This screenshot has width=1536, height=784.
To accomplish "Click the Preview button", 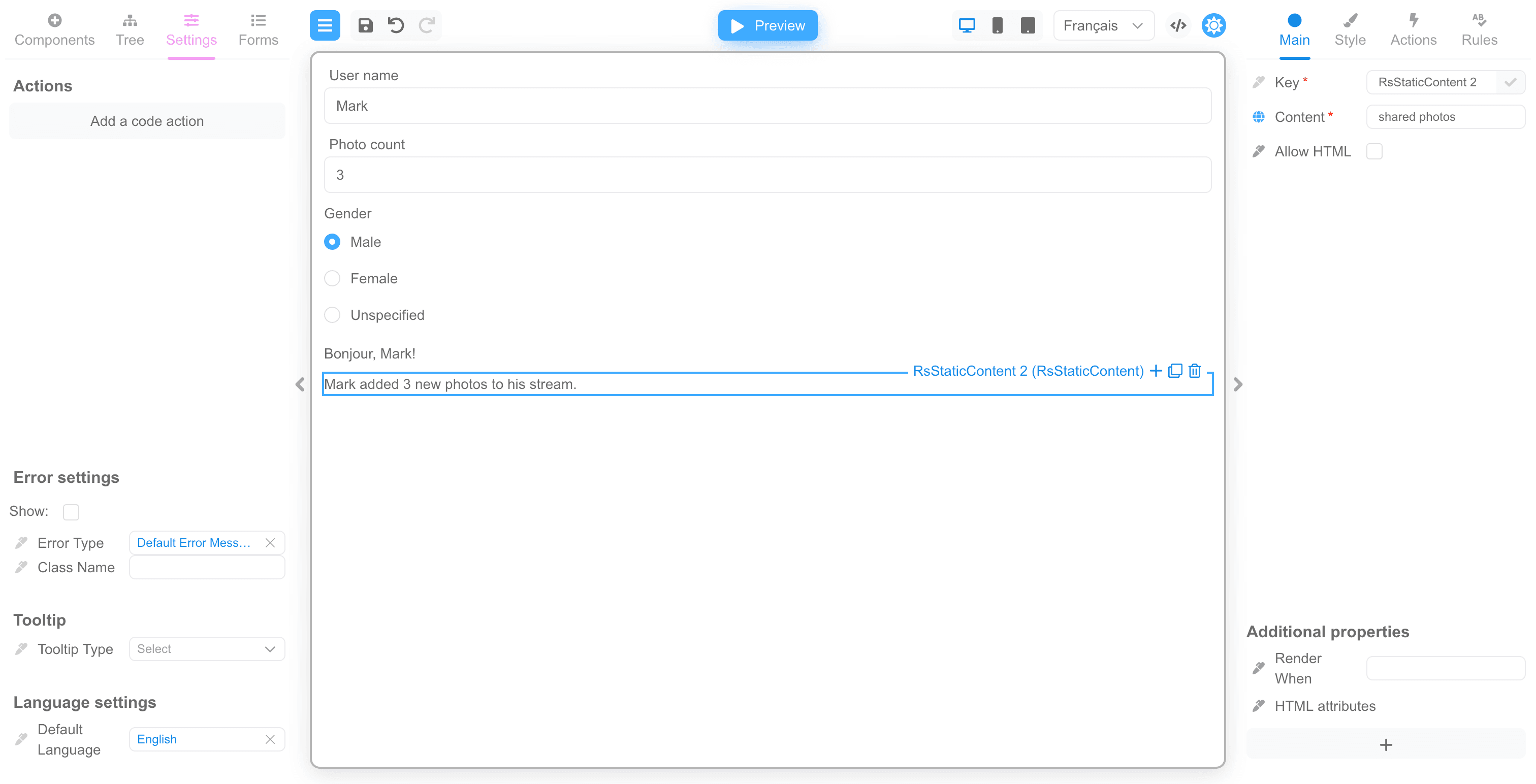I will point(767,25).
